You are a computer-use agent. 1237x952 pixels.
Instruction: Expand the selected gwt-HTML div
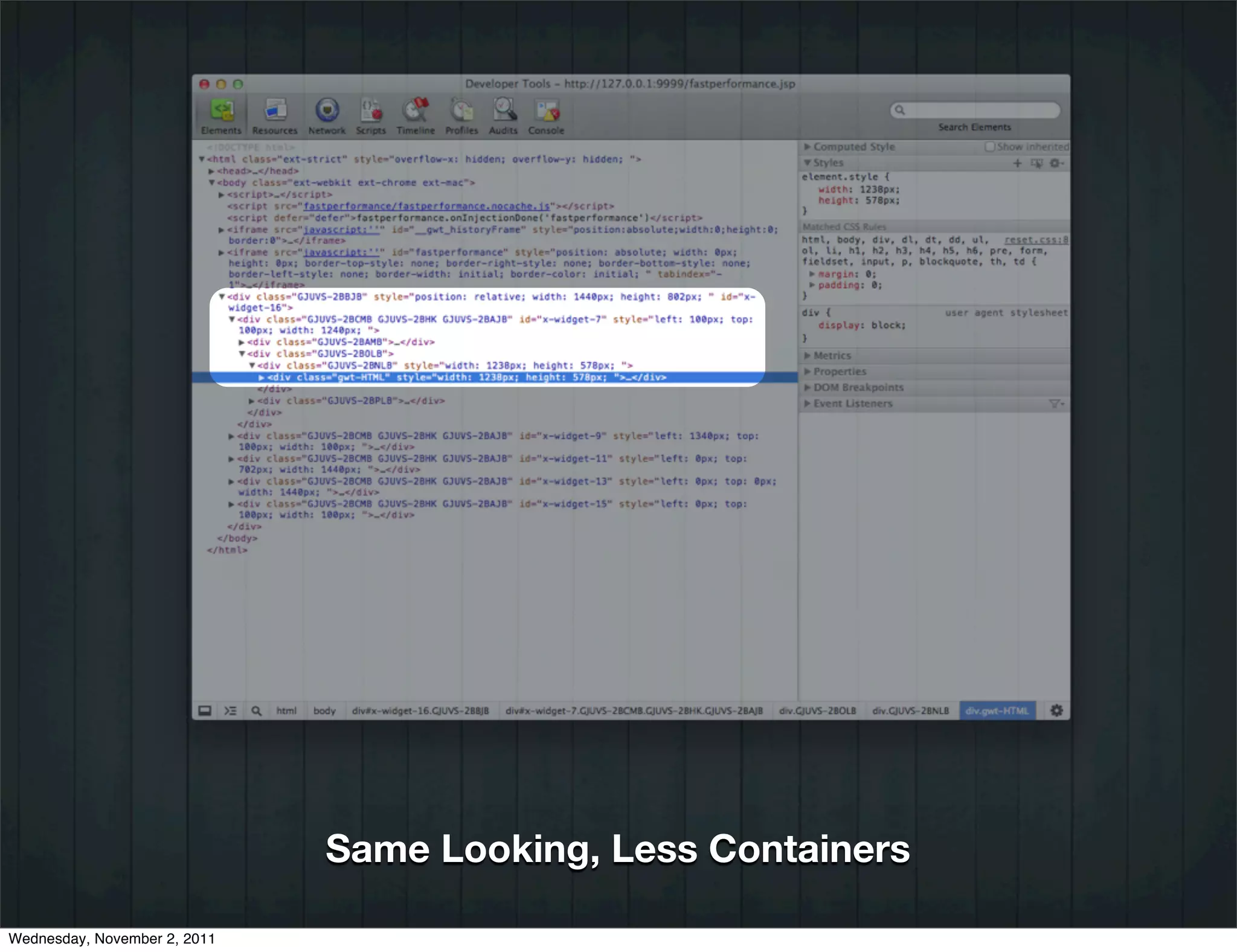[x=262, y=378]
